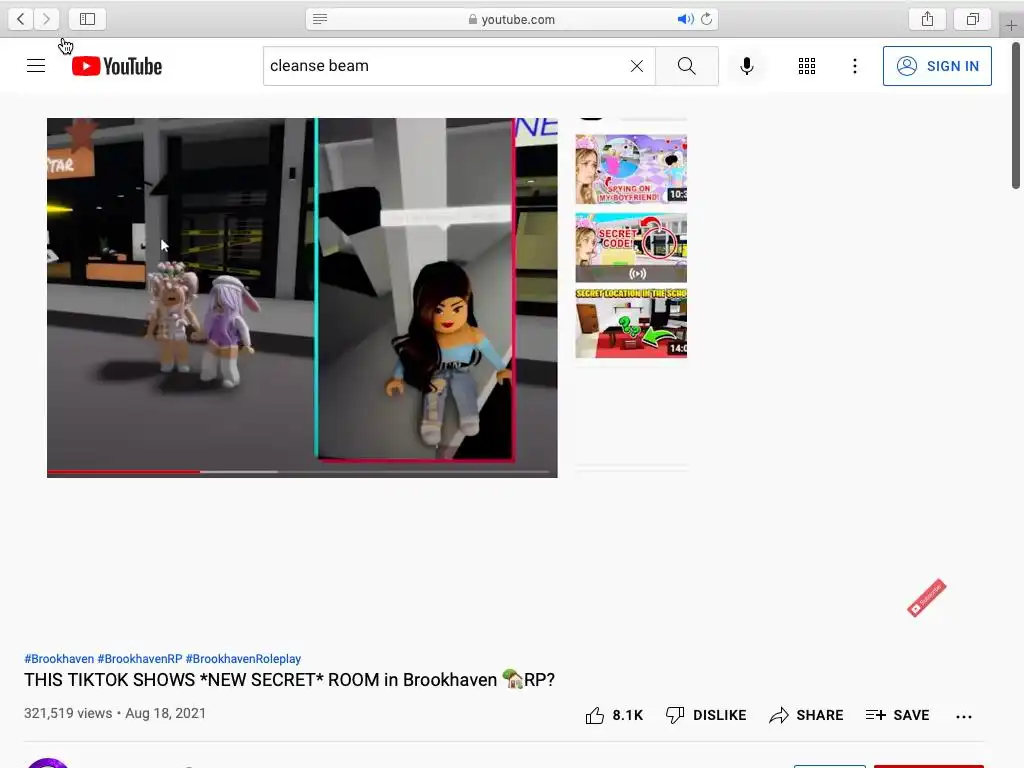Open the purple channel avatar

pos(47,763)
